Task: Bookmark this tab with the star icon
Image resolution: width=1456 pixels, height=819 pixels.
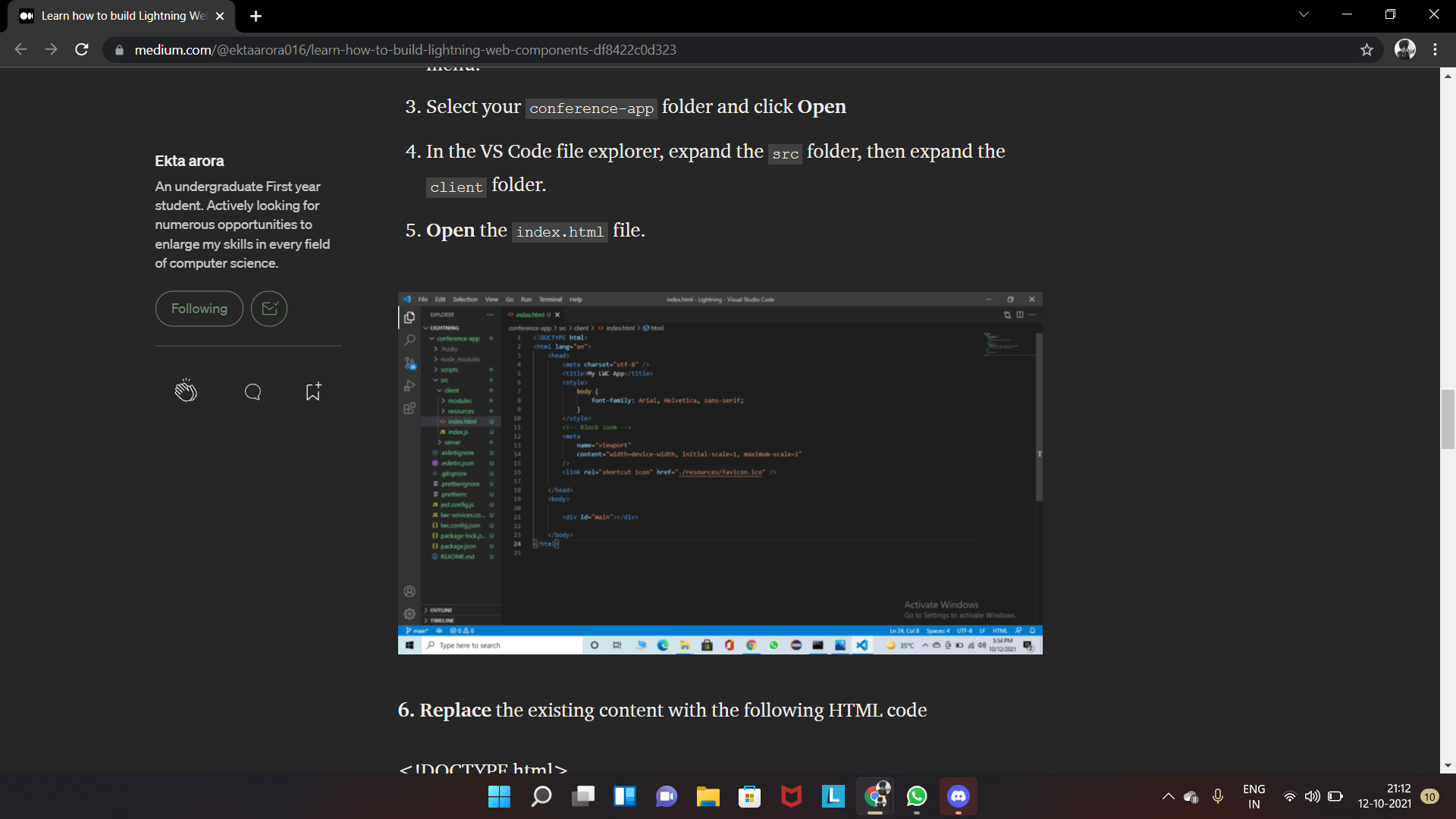Action: (x=1367, y=50)
